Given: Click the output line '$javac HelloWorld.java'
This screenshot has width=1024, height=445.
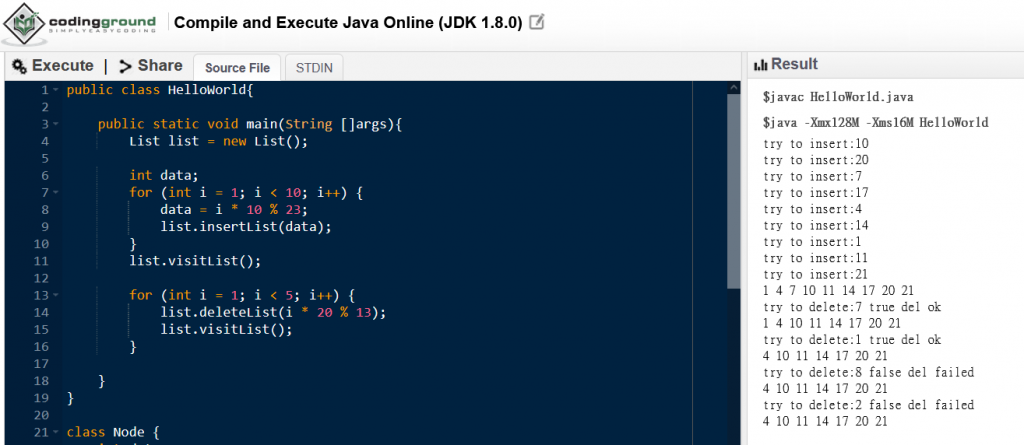Looking at the screenshot, I should (x=838, y=97).
